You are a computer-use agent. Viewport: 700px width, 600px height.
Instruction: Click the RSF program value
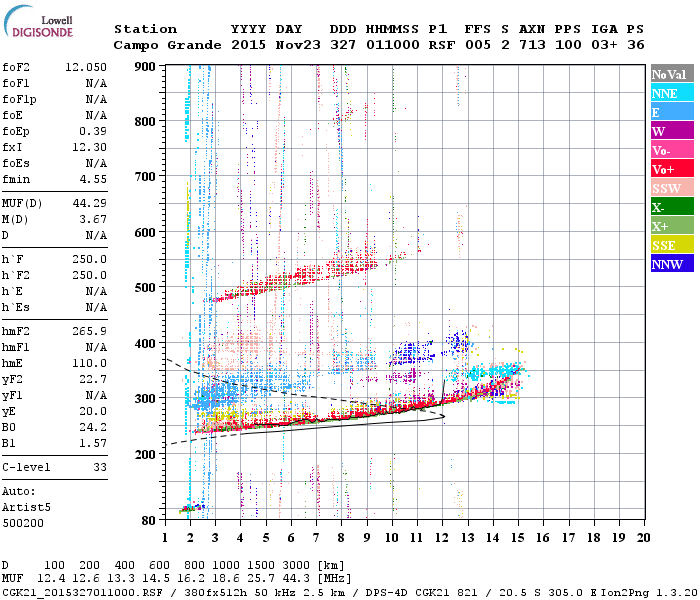point(442,45)
